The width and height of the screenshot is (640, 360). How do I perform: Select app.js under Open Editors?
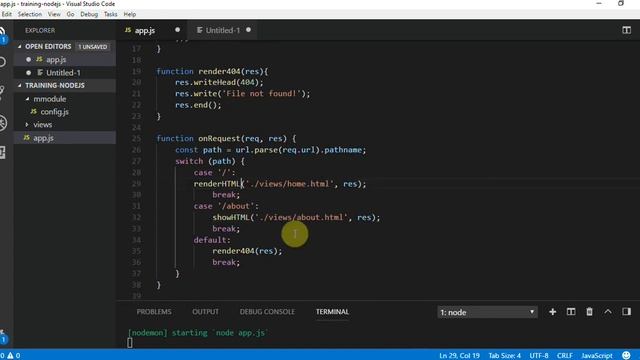(x=65, y=60)
